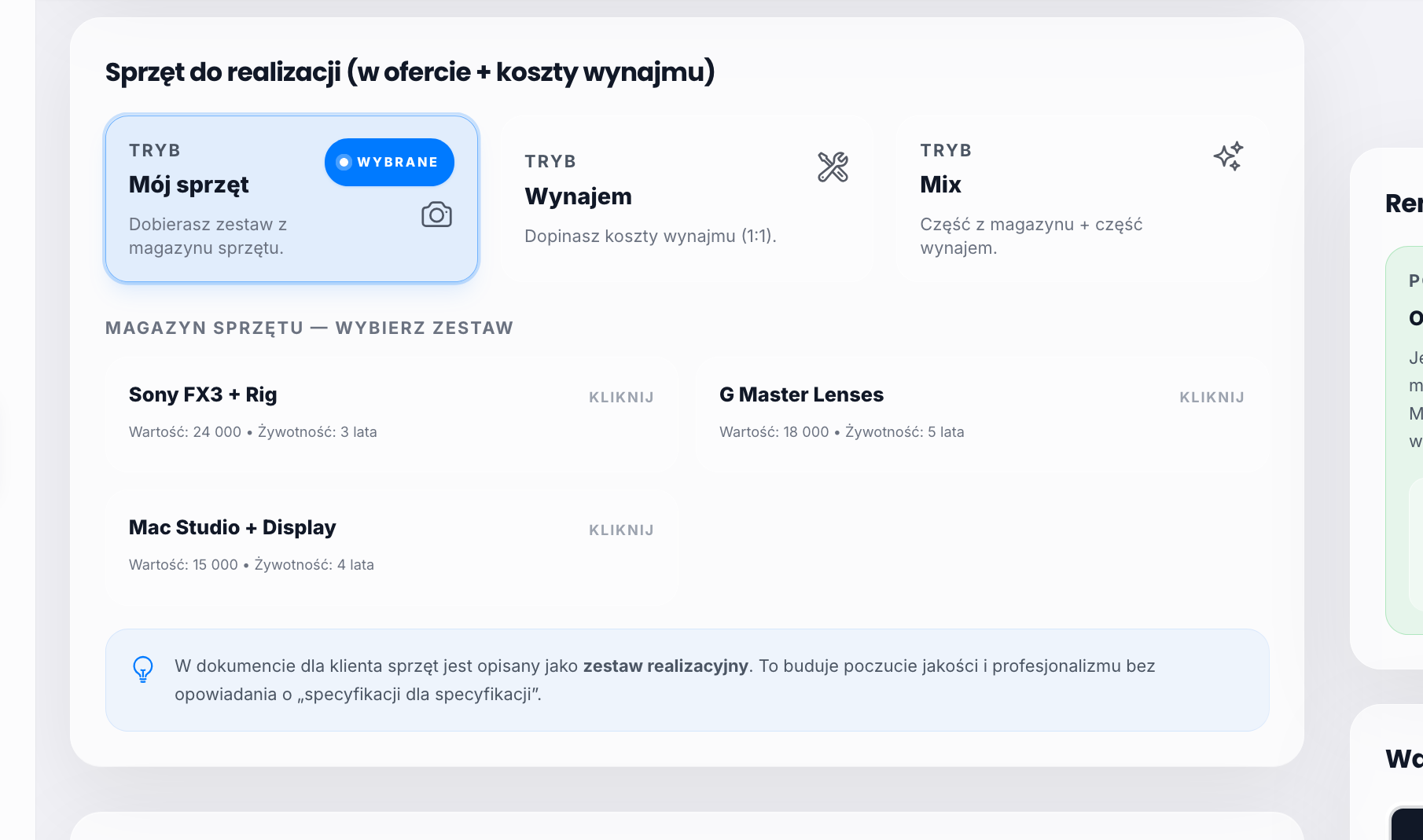The width and height of the screenshot is (1423, 840).
Task: Click the text 'Dopinasz koszty wynajmu (1:1).'
Action: [x=650, y=237]
